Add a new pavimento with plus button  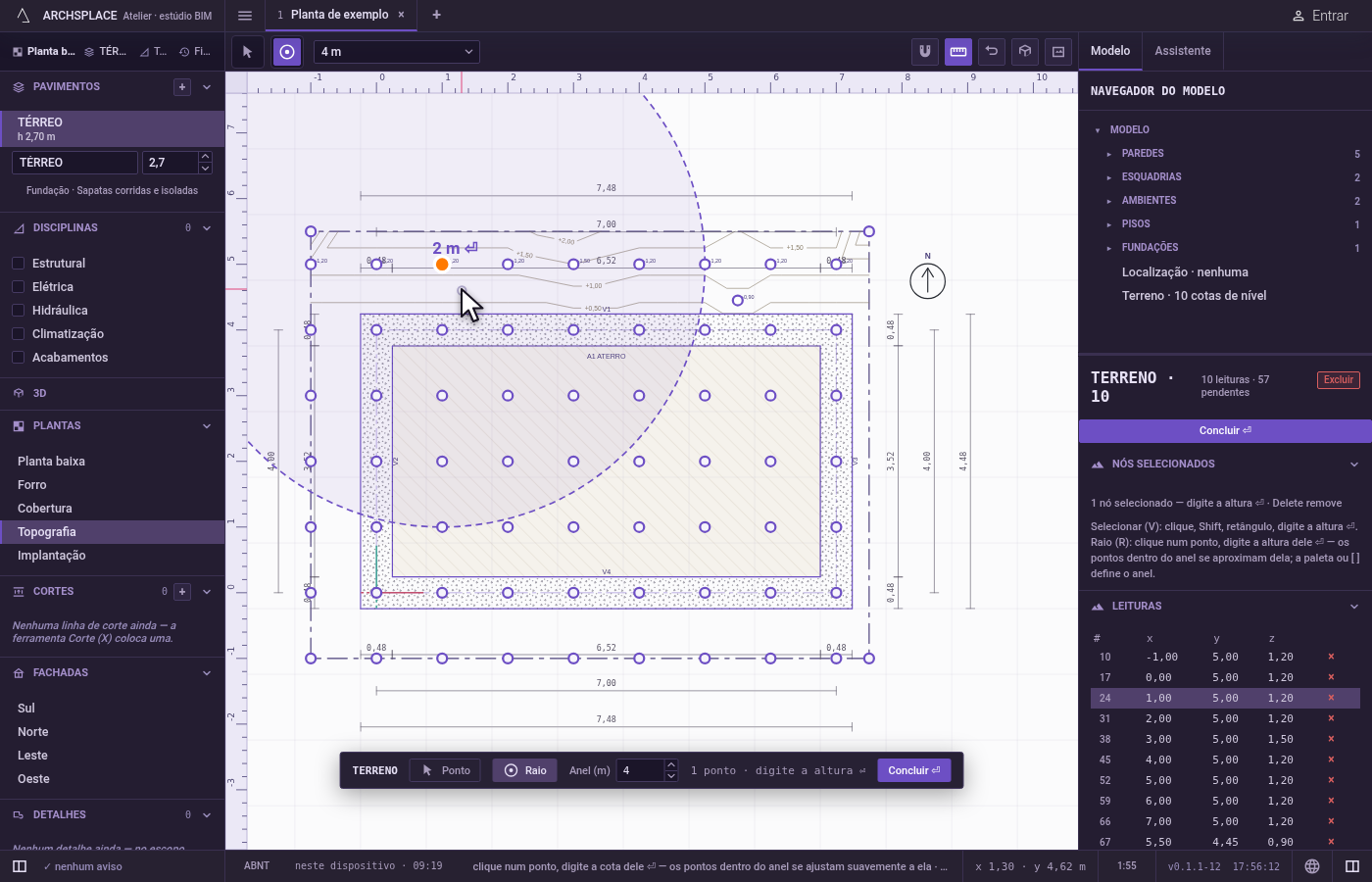pyautogui.click(x=182, y=87)
